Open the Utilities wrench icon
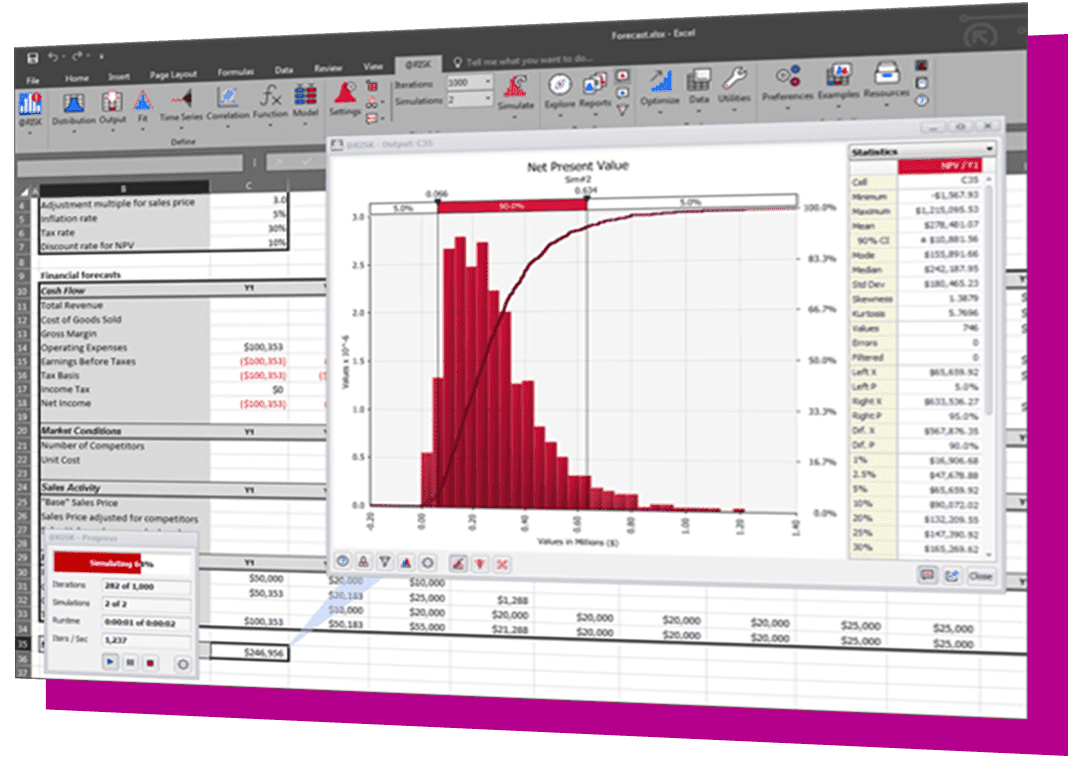The width and height of the screenshot is (1068, 783). pyautogui.click(x=734, y=80)
